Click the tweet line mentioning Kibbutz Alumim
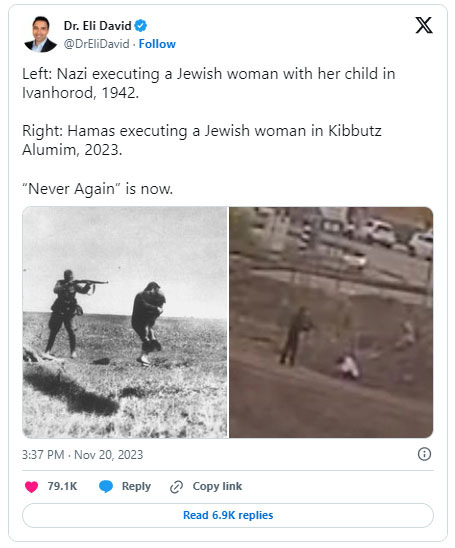 202,140
